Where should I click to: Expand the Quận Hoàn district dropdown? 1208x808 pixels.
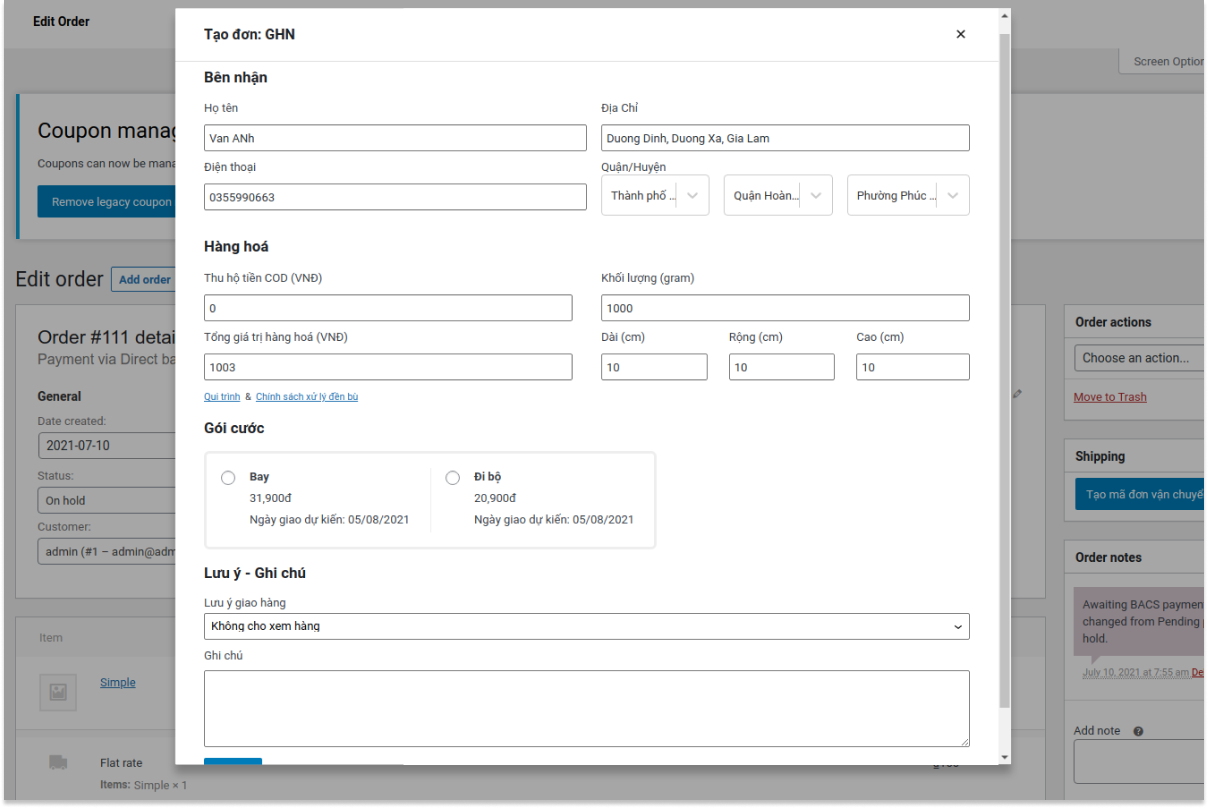coord(778,196)
